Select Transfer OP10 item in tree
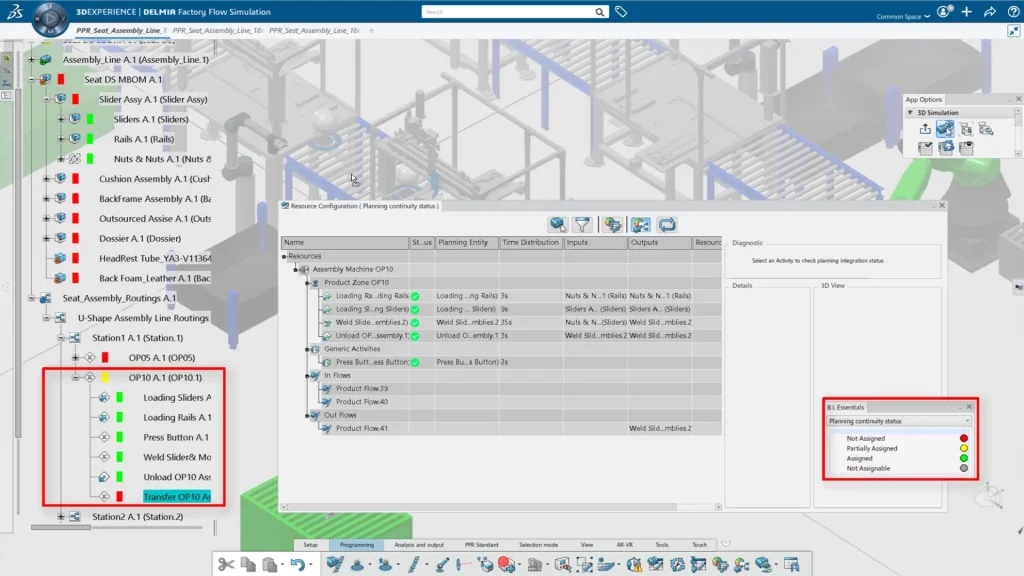This screenshot has height=576, width=1024. pyautogui.click(x=176, y=496)
